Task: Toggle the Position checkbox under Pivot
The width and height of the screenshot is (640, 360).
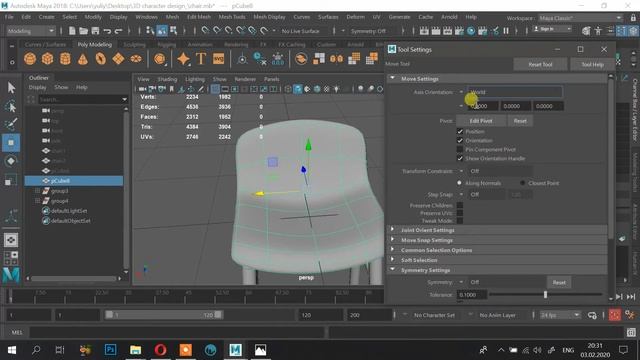Action: coord(460,131)
